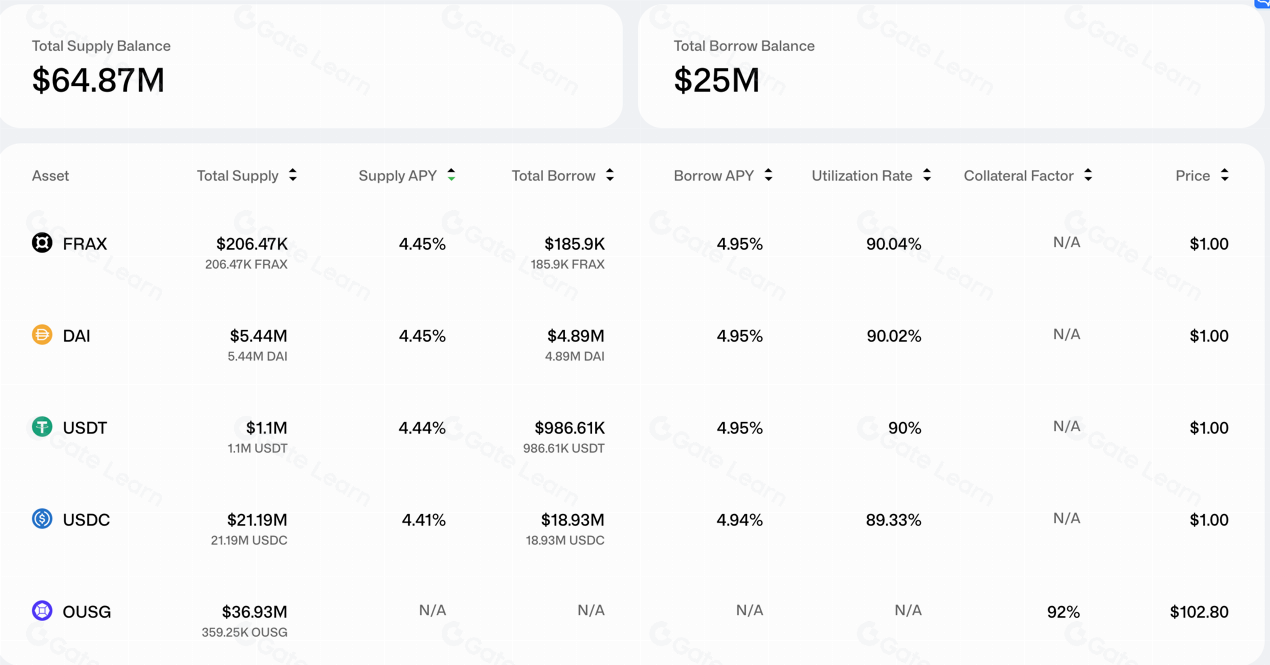The image size is (1270, 665).
Task: Click the USDT token icon
Action: pyautogui.click(x=42, y=427)
